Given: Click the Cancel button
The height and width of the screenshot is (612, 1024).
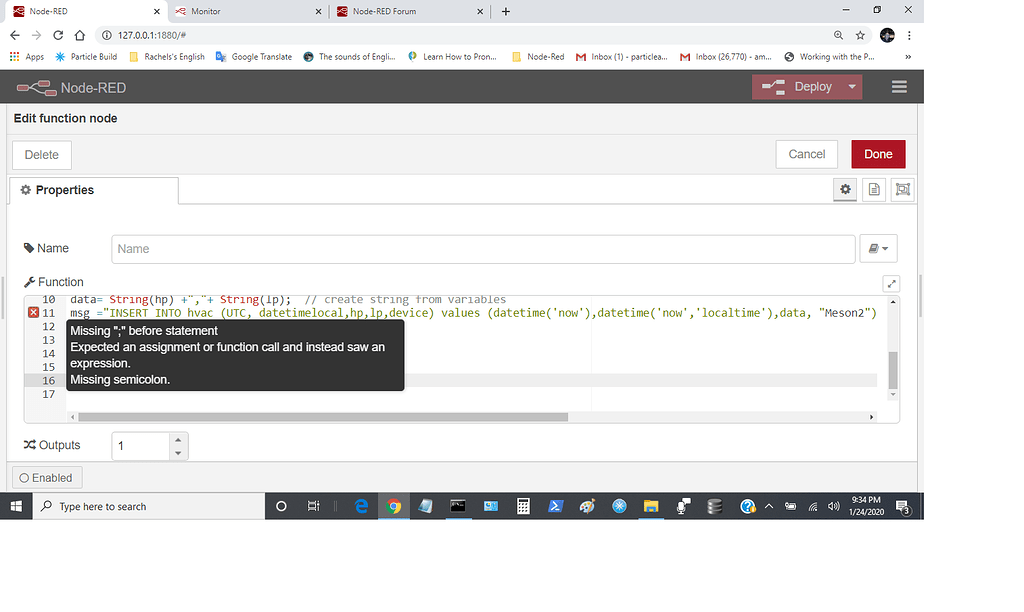Looking at the screenshot, I should pyautogui.click(x=806, y=154).
